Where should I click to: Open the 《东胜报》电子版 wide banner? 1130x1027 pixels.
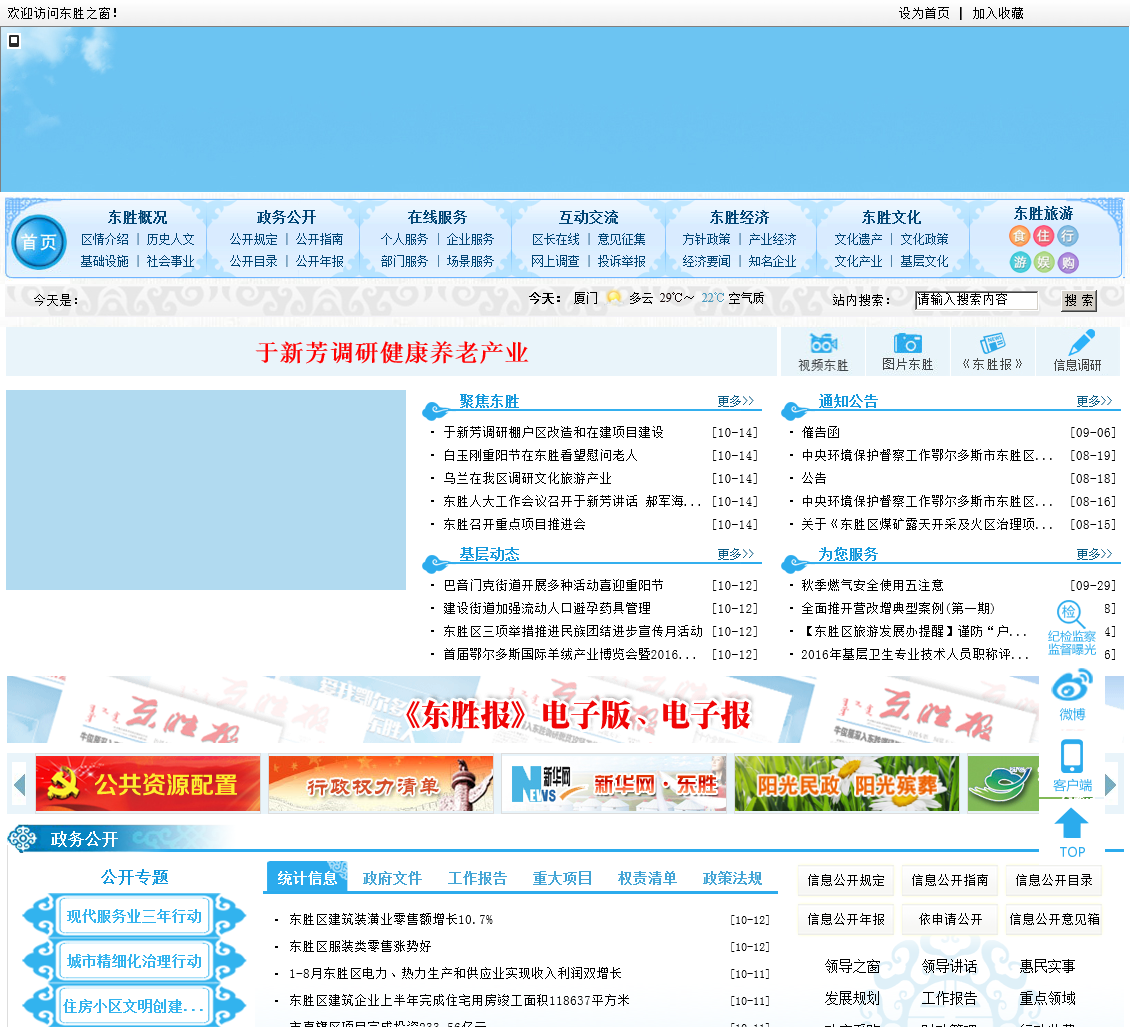tap(522, 710)
